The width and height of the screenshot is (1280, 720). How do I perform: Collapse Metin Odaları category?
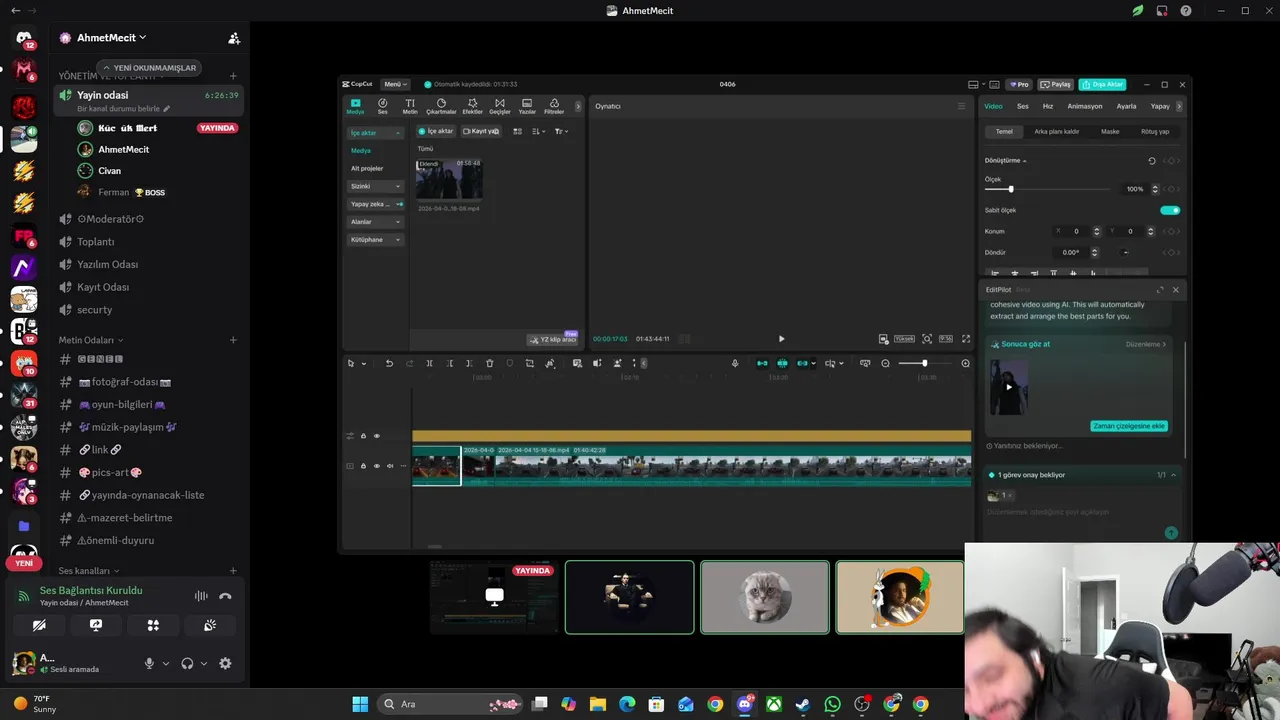[91, 340]
